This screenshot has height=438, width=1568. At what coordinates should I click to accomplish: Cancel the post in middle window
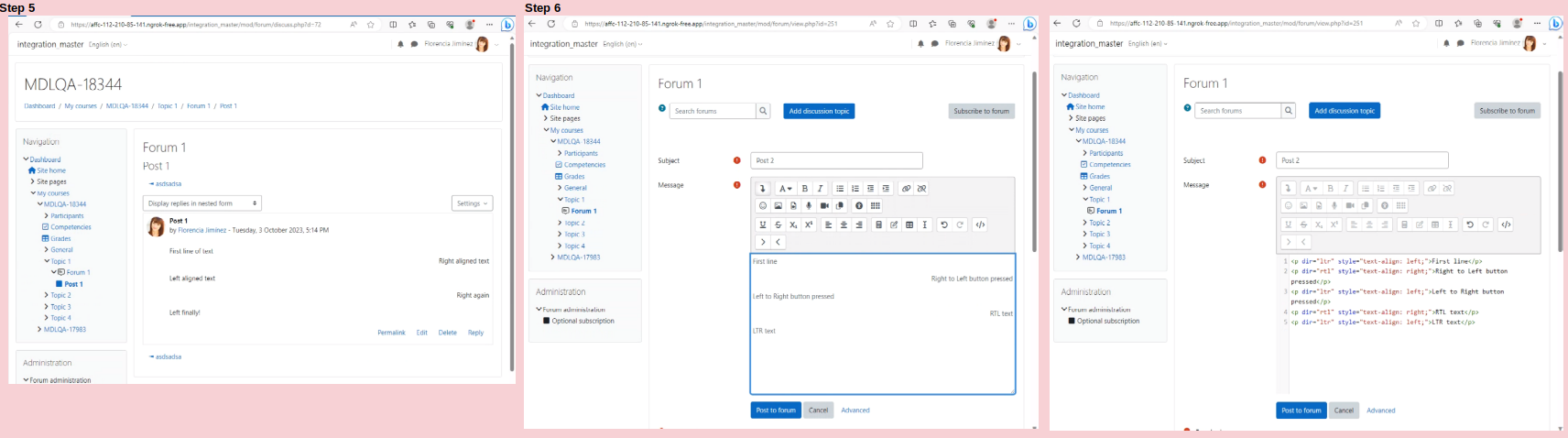[819, 411]
